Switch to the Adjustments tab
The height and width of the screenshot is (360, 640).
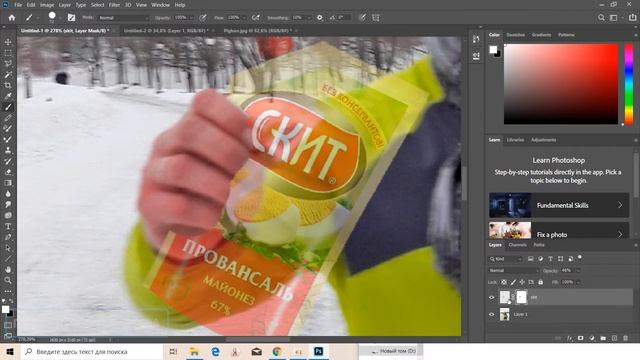(x=543, y=140)
